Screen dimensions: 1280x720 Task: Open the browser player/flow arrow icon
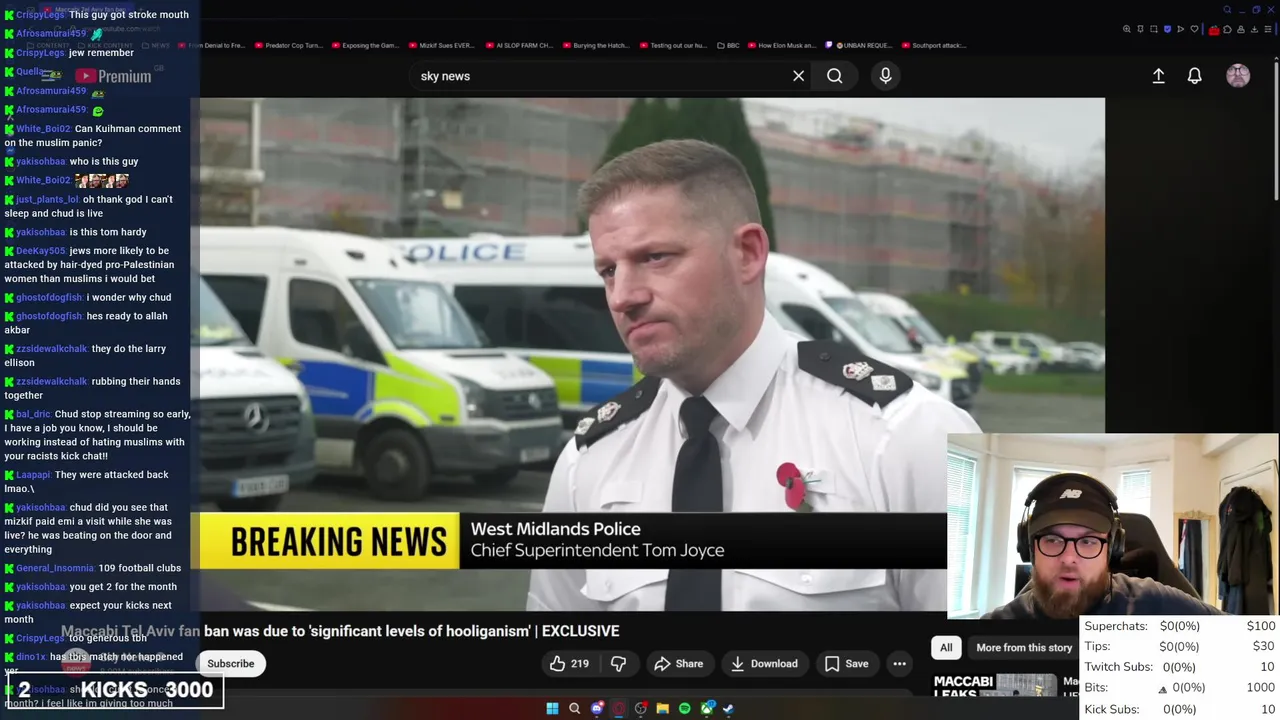click(1180, 29)
